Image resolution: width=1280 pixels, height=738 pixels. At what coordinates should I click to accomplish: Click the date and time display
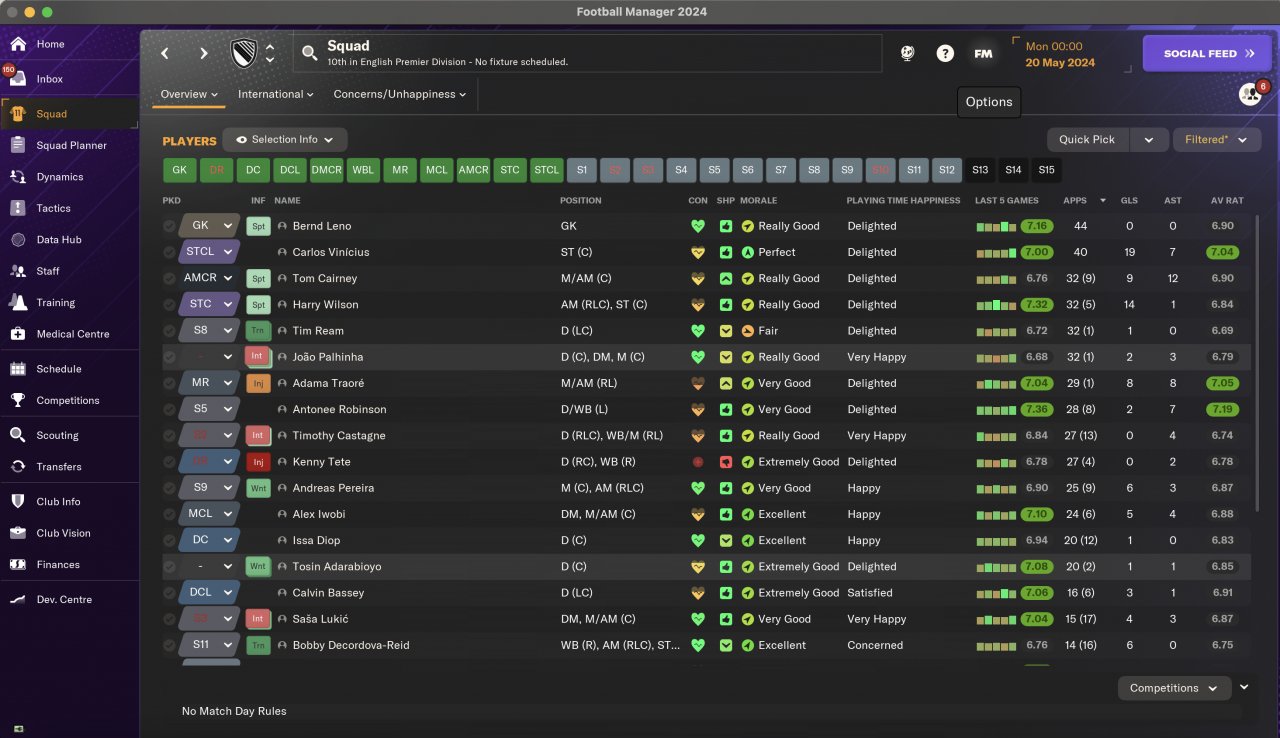pos(1060,54)
